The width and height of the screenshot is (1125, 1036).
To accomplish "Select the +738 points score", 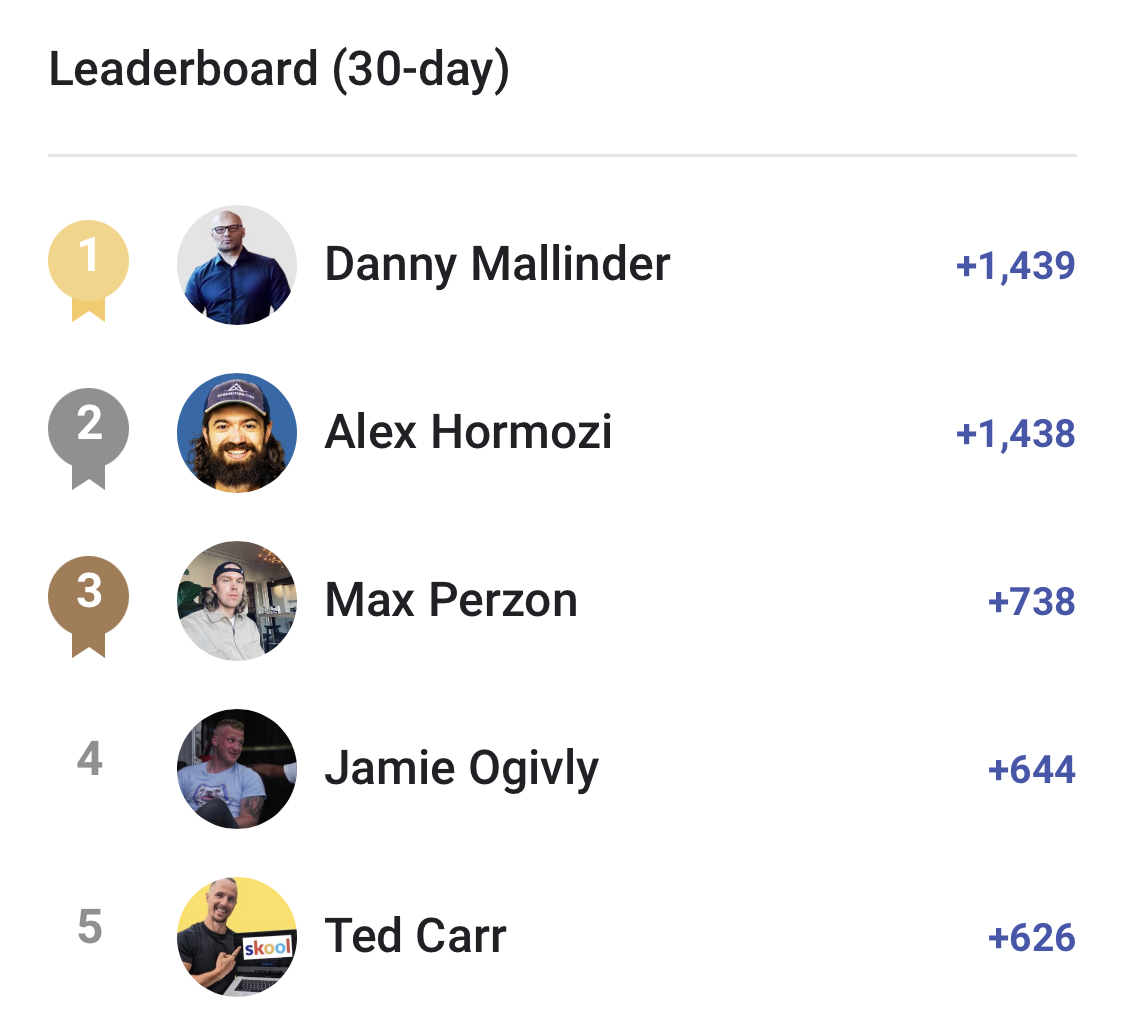I will pyautogui.click(x=1031, y=601).
